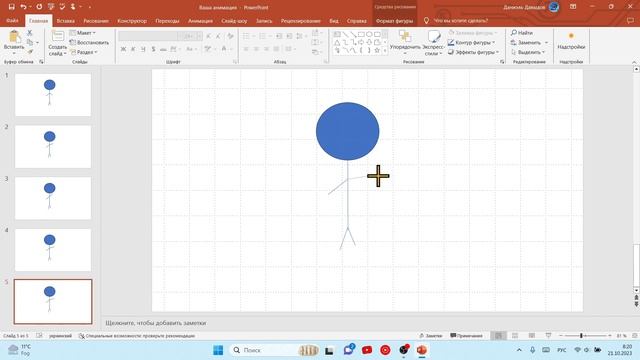Open the File (Файл) tab

tap(12, 20)
